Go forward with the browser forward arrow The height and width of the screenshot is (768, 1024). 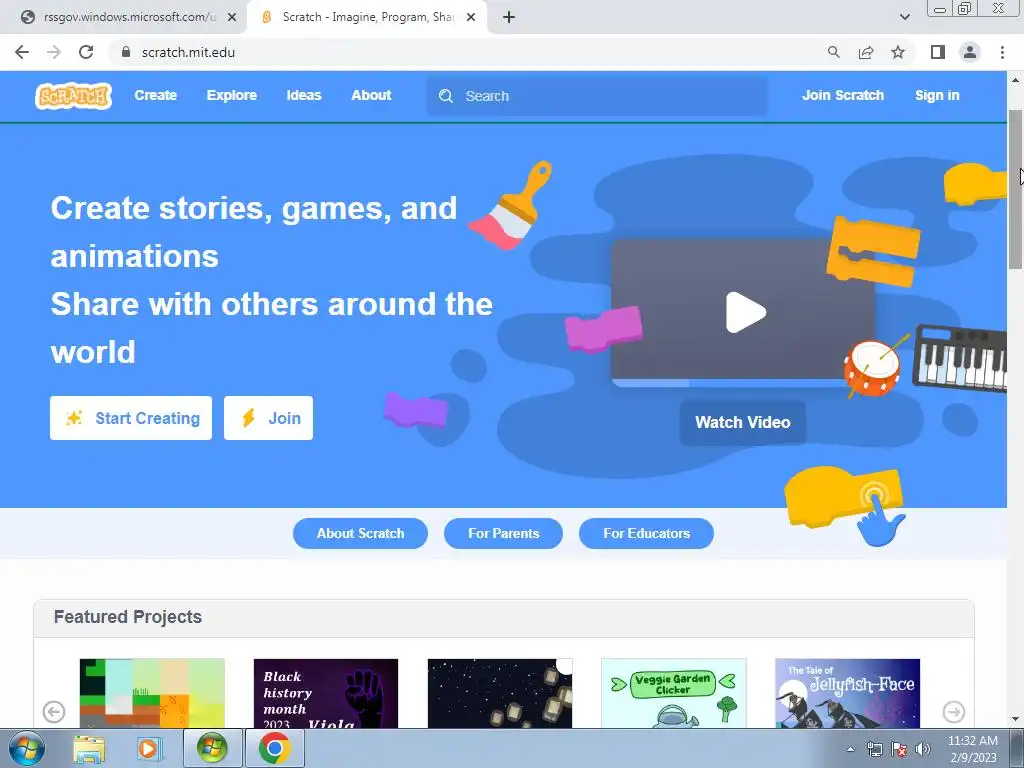tap(54, 52)
